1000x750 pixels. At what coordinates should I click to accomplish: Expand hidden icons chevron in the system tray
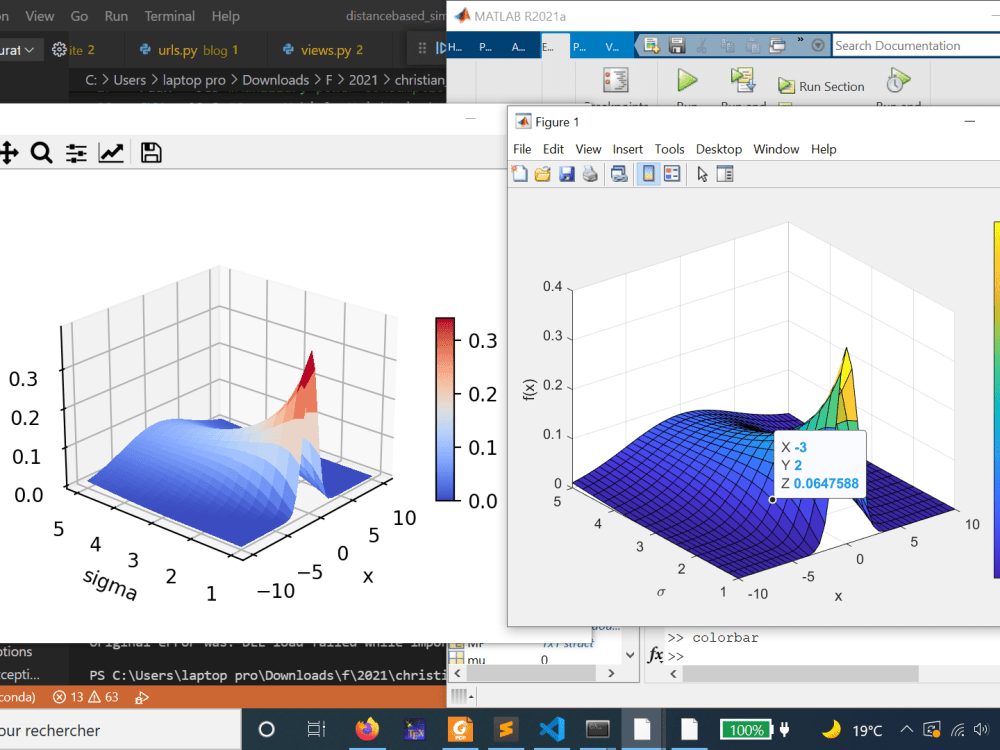click(x=906, y=729)
